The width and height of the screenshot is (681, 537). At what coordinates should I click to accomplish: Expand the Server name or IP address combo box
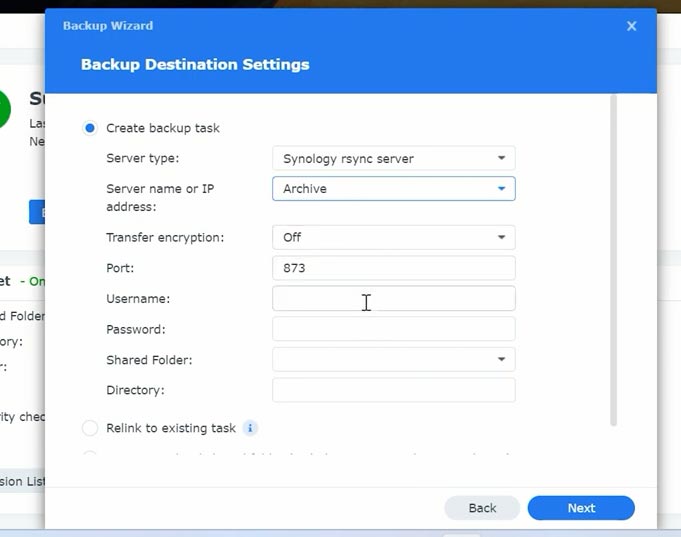tap(393, 189)
